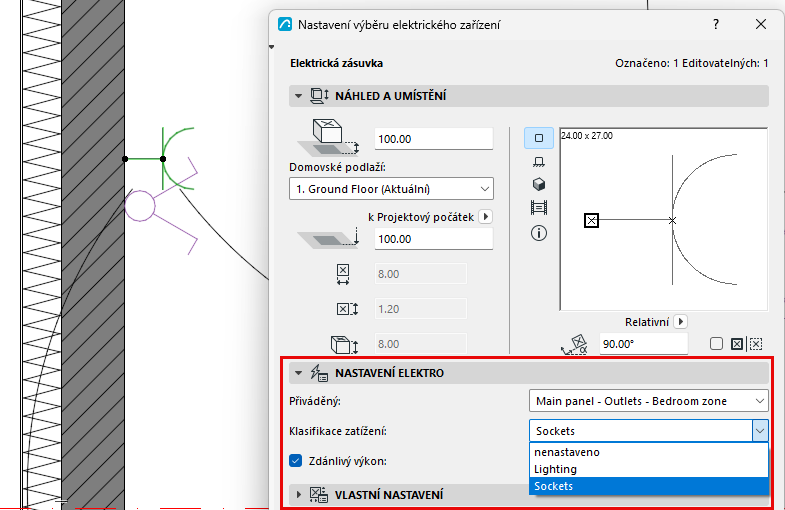The height and width of the screenshot is (510, 785).
Task: Expand the Vlastní nastavení panel
Action: 299,494
